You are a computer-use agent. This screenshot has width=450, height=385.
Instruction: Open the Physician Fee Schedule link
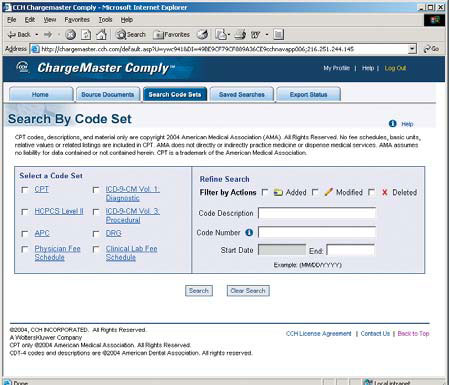tap(57, 253)
